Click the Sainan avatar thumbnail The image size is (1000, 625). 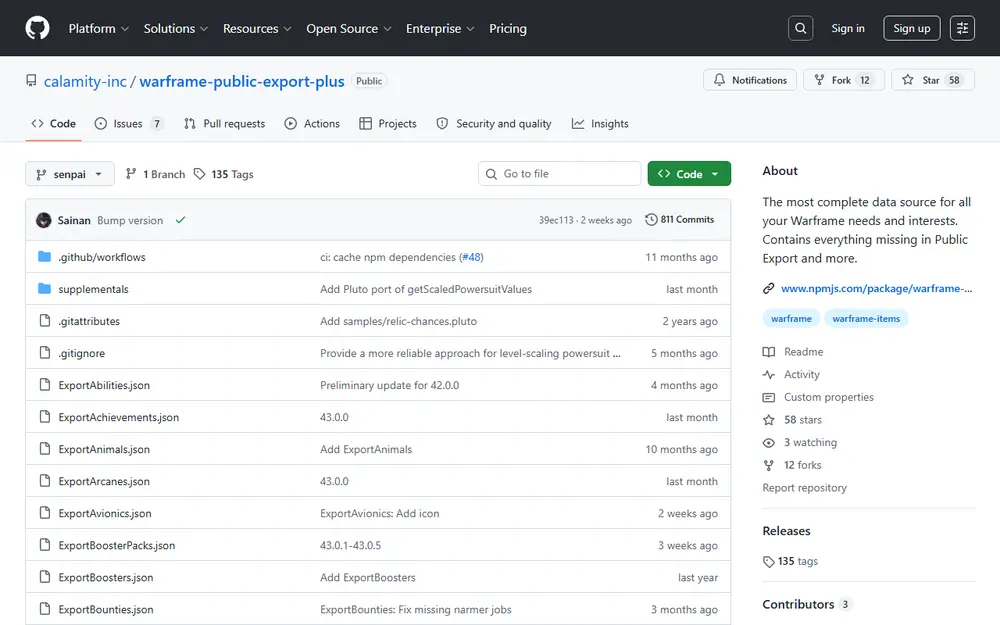[43, 220]
